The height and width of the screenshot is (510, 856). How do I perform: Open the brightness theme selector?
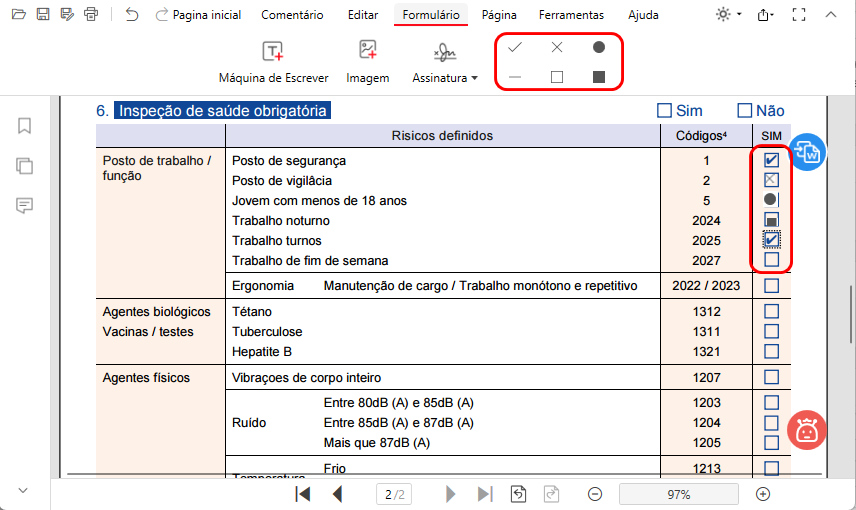click(728, 15)
